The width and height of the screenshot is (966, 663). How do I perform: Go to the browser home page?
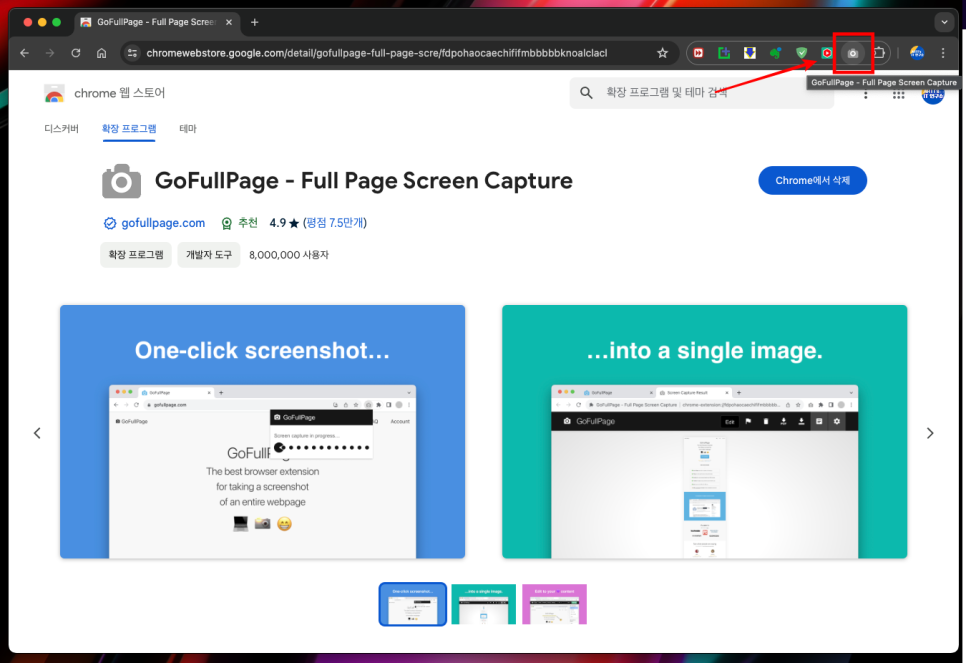tap(102, 53)
